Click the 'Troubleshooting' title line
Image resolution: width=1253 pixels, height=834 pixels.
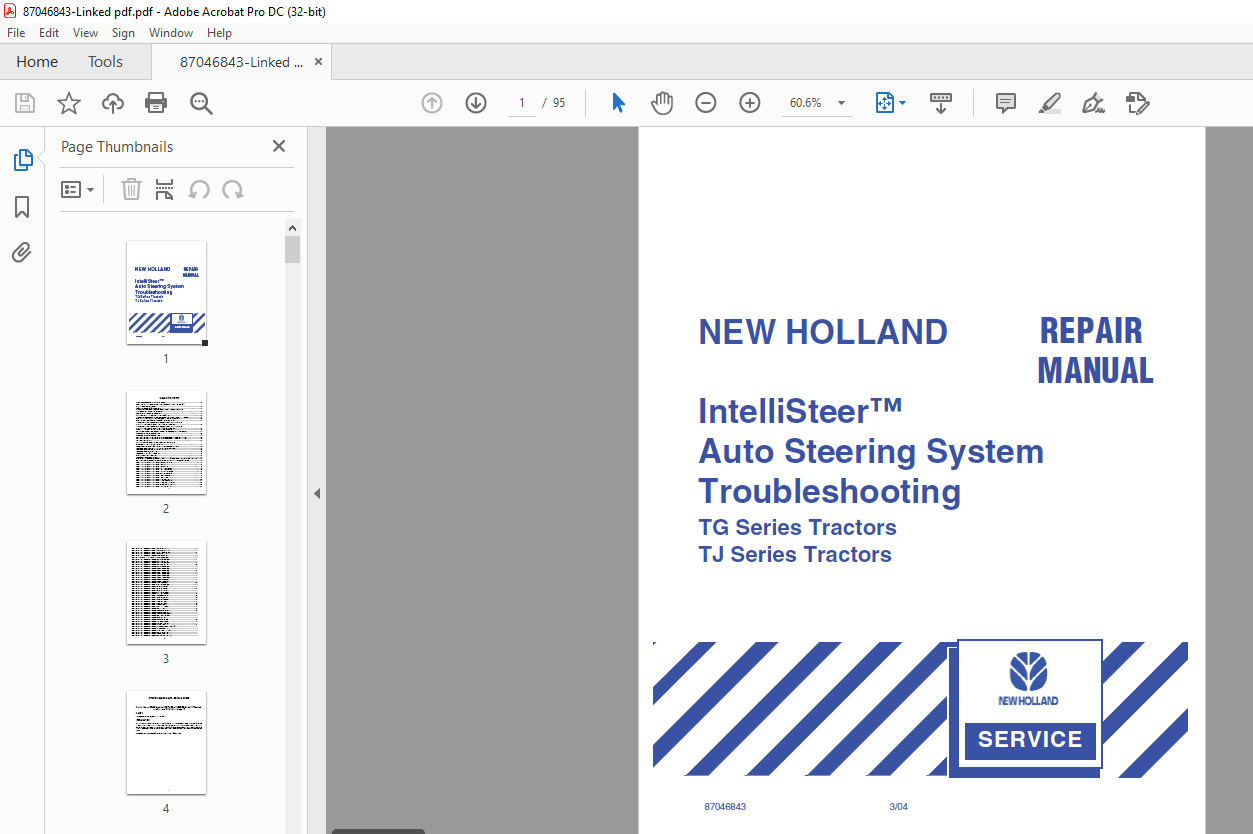click(830, 491)
